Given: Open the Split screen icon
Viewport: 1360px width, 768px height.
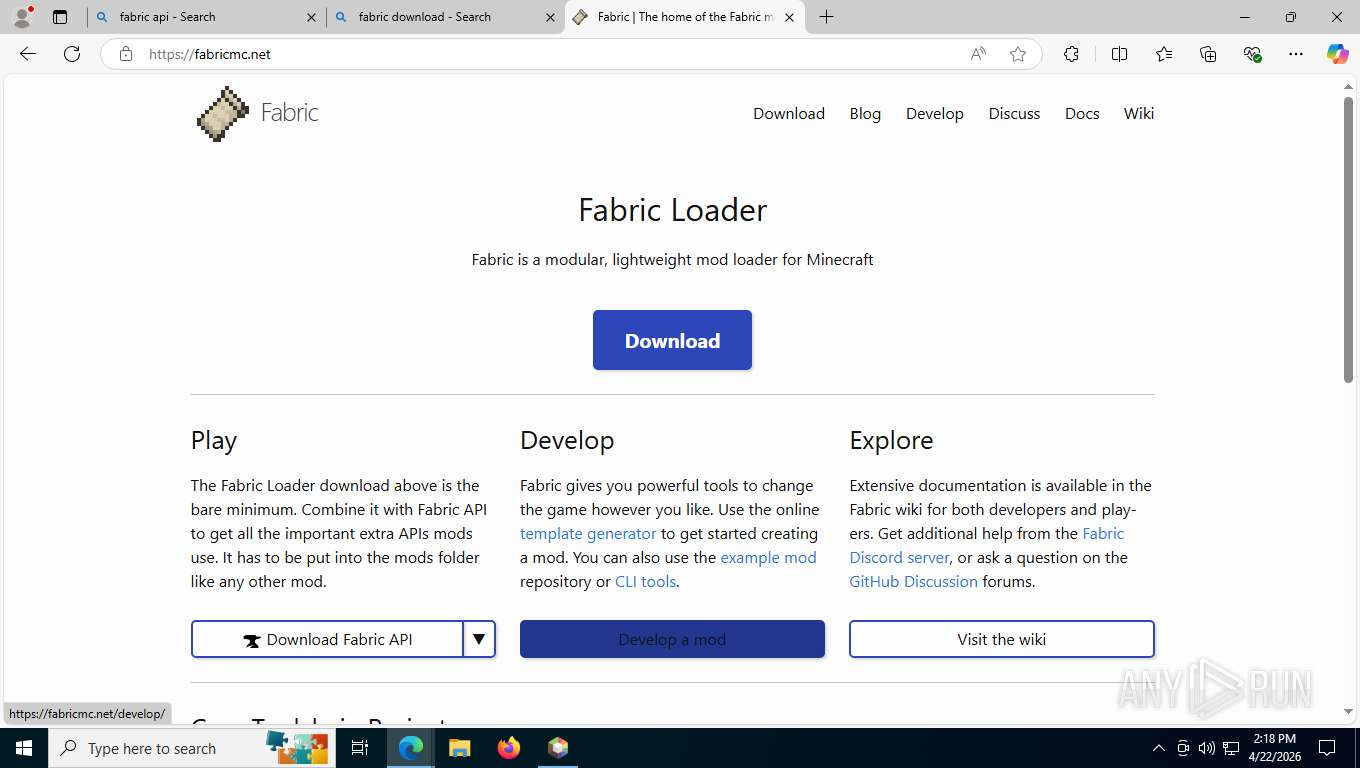Looking at the screenshot, I should [1119, 54].
